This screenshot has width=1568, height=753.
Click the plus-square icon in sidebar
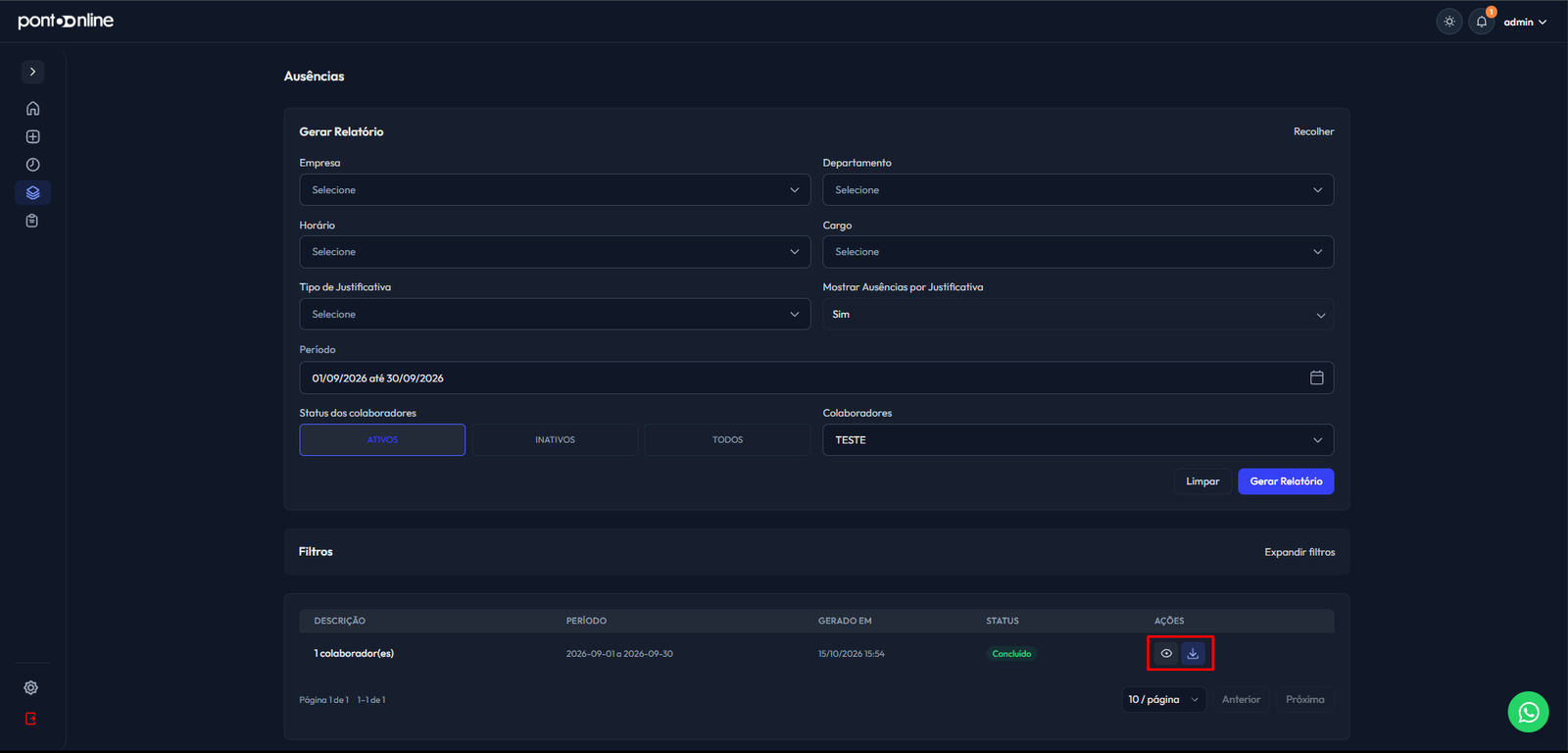point(32,136)
